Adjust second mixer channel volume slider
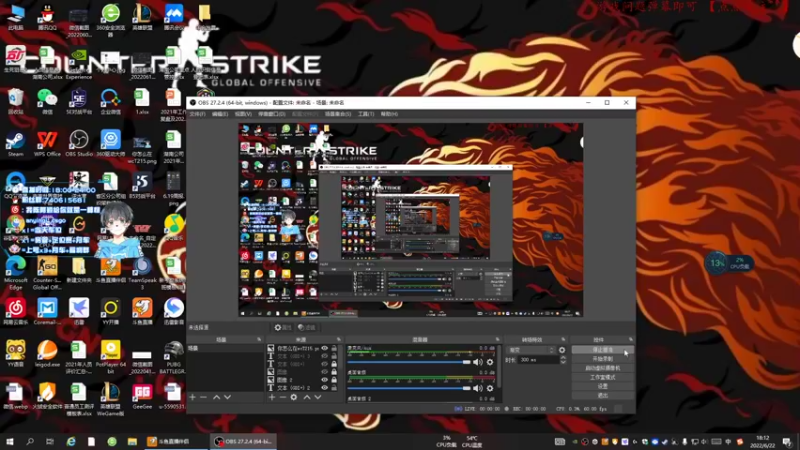 [409, 388]
